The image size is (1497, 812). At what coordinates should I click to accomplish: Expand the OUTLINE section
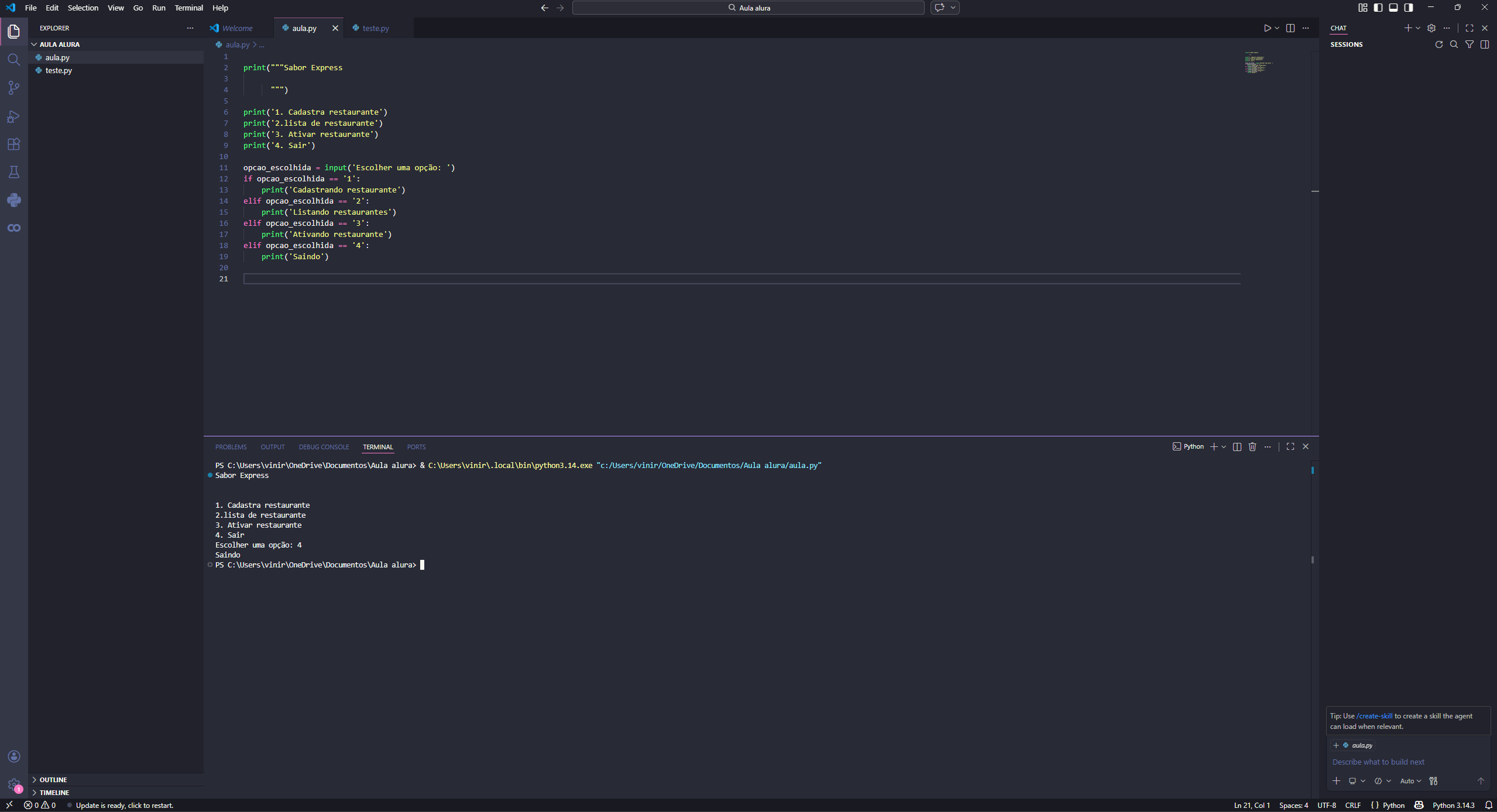[53, 780]
